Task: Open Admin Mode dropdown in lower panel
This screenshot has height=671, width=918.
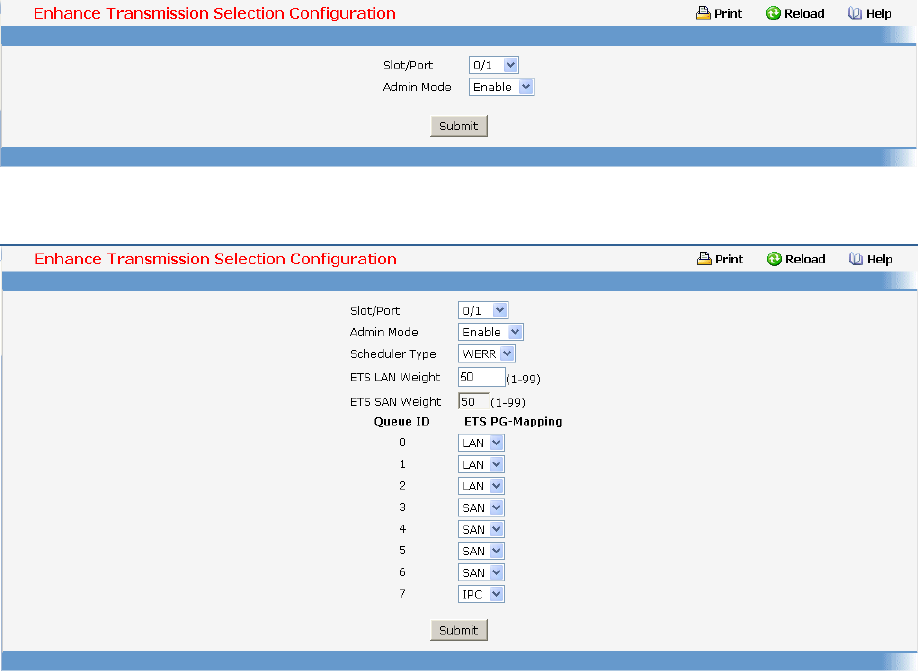Action: pyautogui.click(x=491, y=332)
